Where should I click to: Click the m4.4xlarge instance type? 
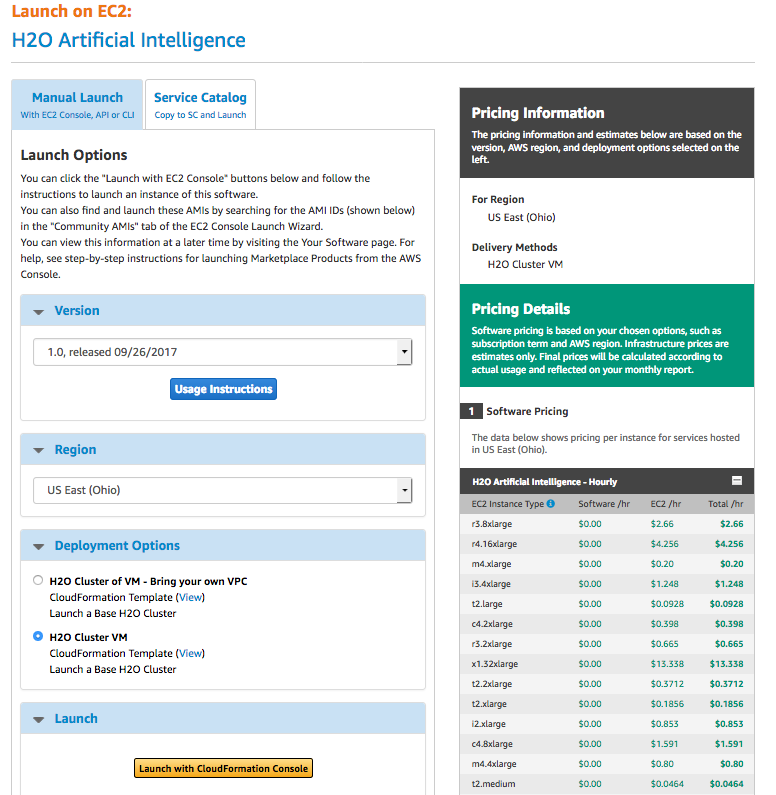tap(494, 764)
